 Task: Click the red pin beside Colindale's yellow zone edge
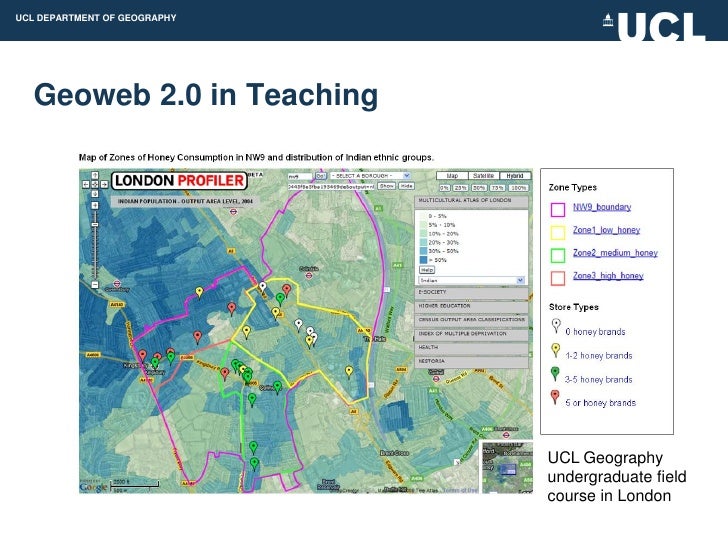(x=287, y=290)
